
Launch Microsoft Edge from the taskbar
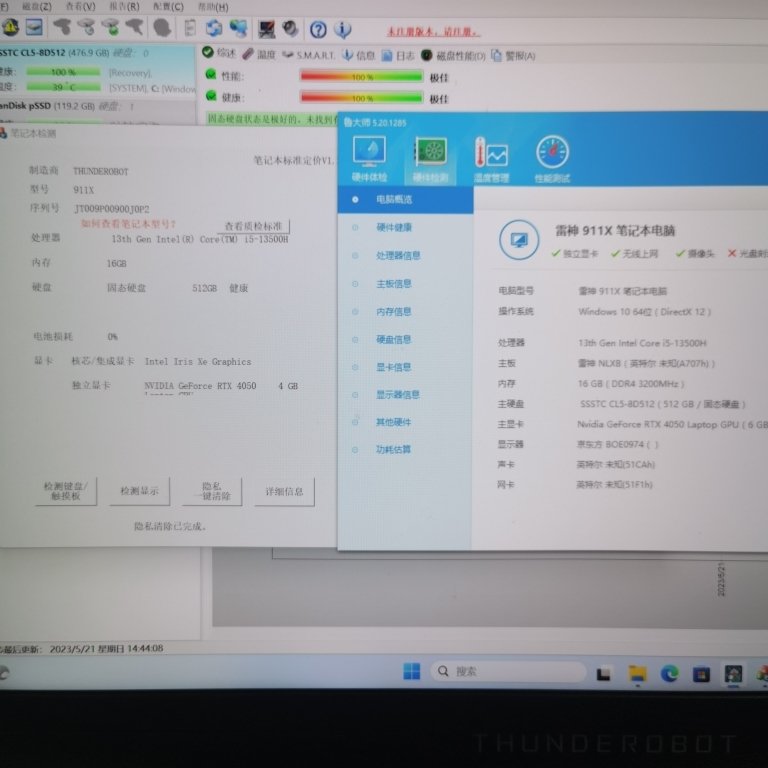pos(669,674)
